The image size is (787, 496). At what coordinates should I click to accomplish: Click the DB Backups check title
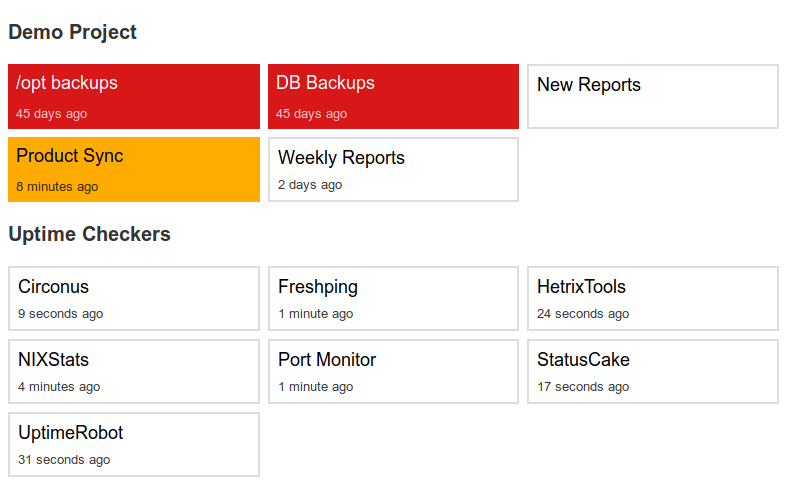point(325,83)
